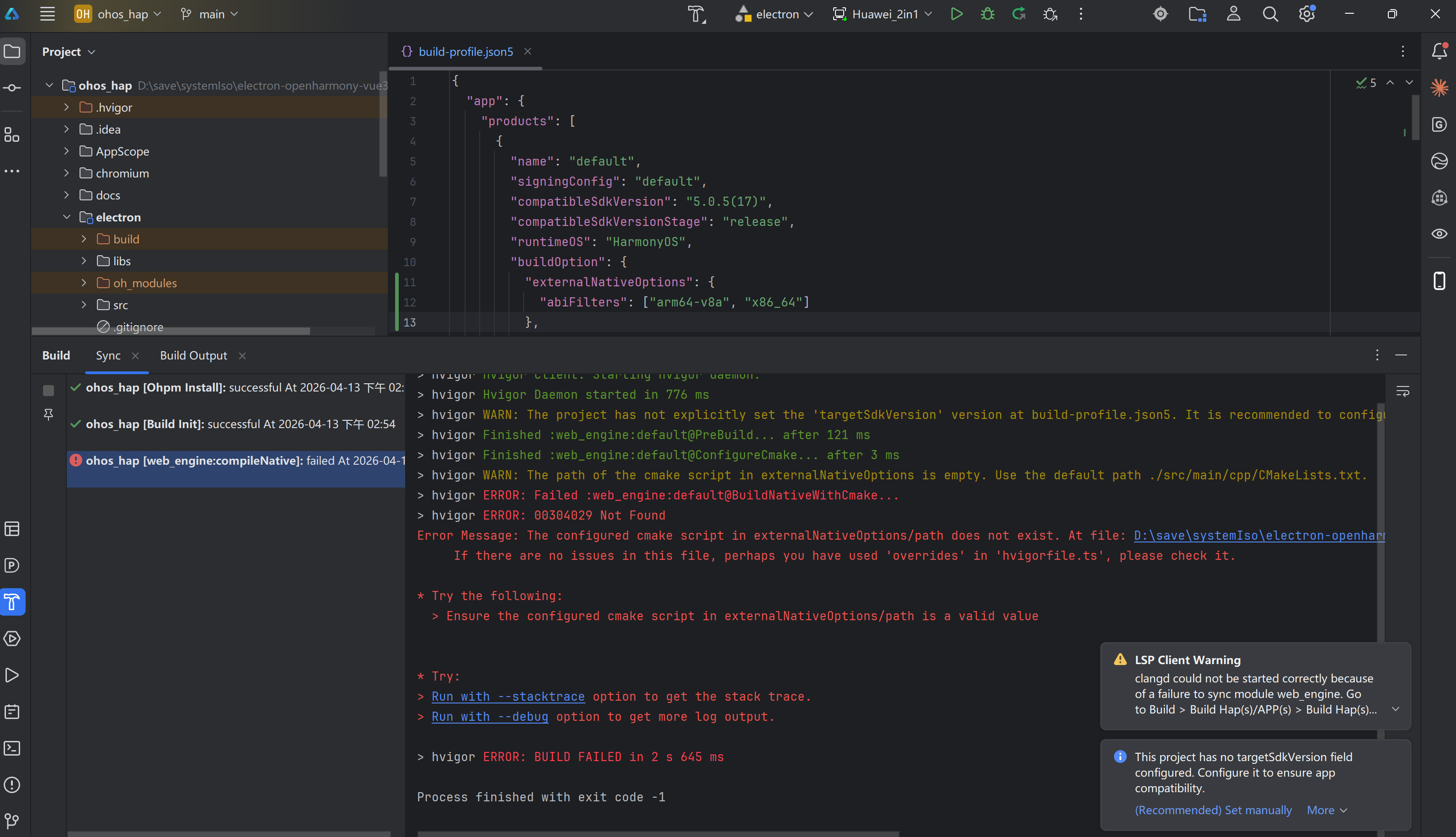The height and width of the screenshot is (837, 1456).
Task: Click the green Run button in toolbar
Action: tap(956, 14)
